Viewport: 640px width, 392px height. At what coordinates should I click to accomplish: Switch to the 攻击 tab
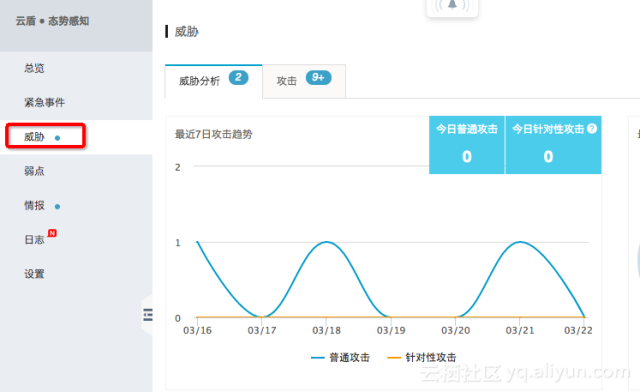click(x=304, y=81)
